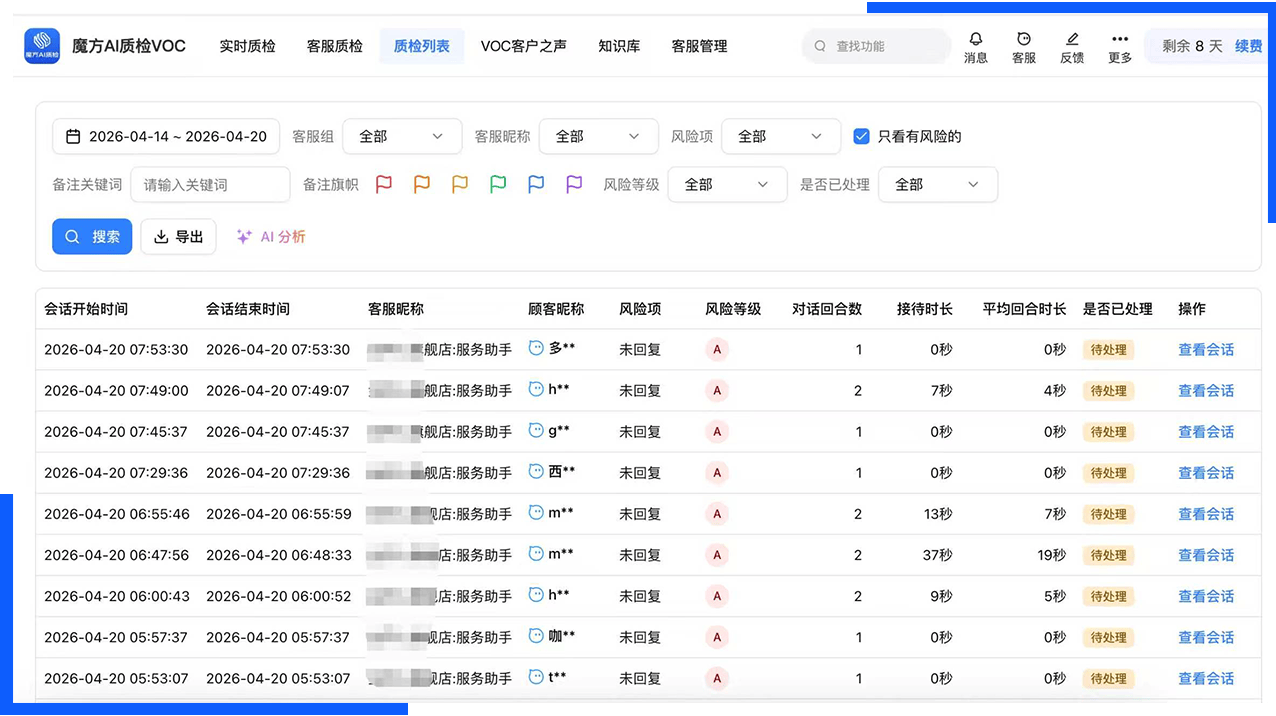Image resolution: width=1276 pixels, height=716 pixels.
Task: Open 查看会话 link on the first row
Action: [1205, 349]
